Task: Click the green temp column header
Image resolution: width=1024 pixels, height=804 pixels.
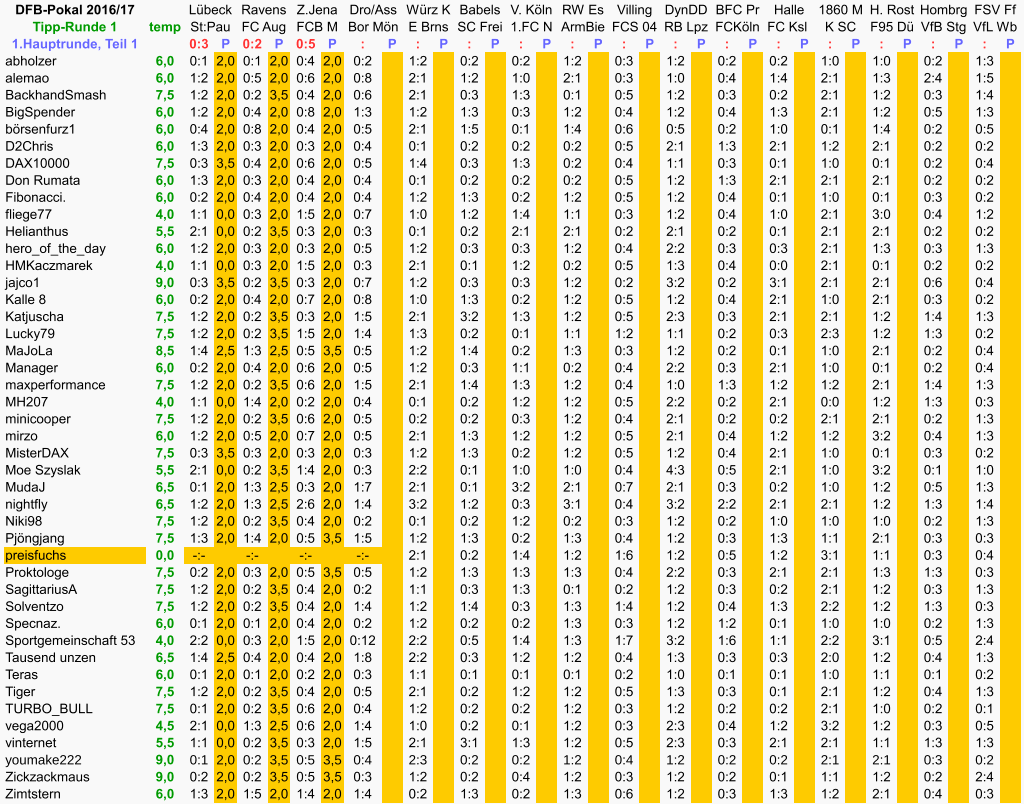Action: coord(164,27)
